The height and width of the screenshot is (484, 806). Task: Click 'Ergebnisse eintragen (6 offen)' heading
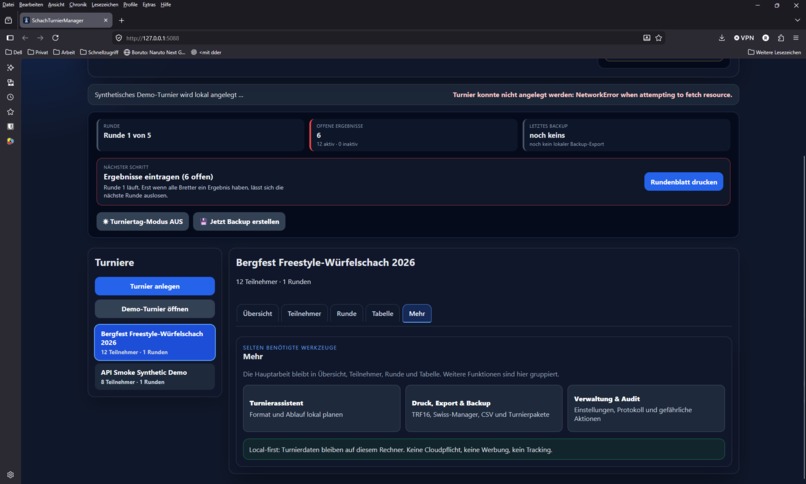[158, 177]
